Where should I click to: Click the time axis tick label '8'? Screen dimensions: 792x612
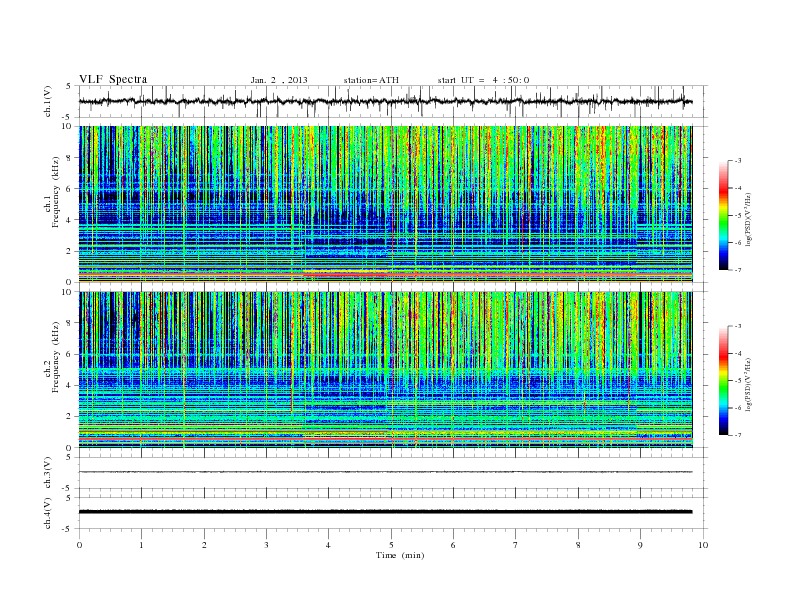(x=578, y=545)
